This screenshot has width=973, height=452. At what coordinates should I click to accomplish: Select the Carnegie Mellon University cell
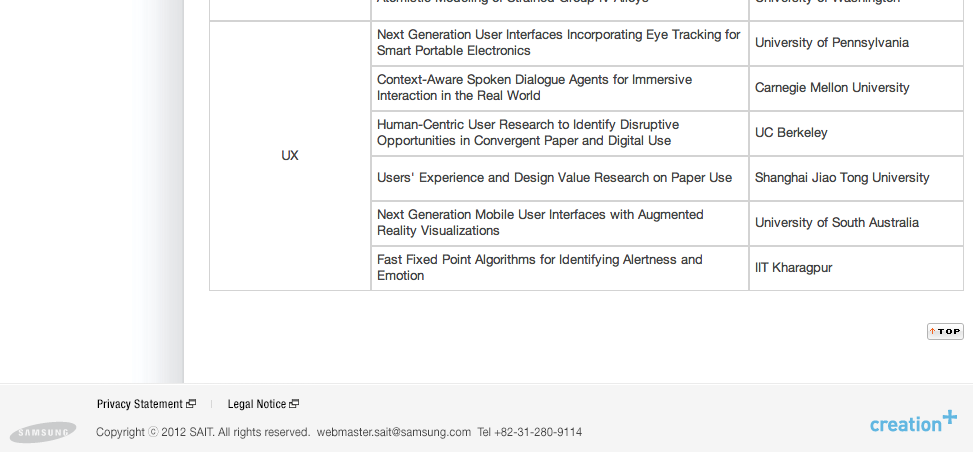pos(856,88)
